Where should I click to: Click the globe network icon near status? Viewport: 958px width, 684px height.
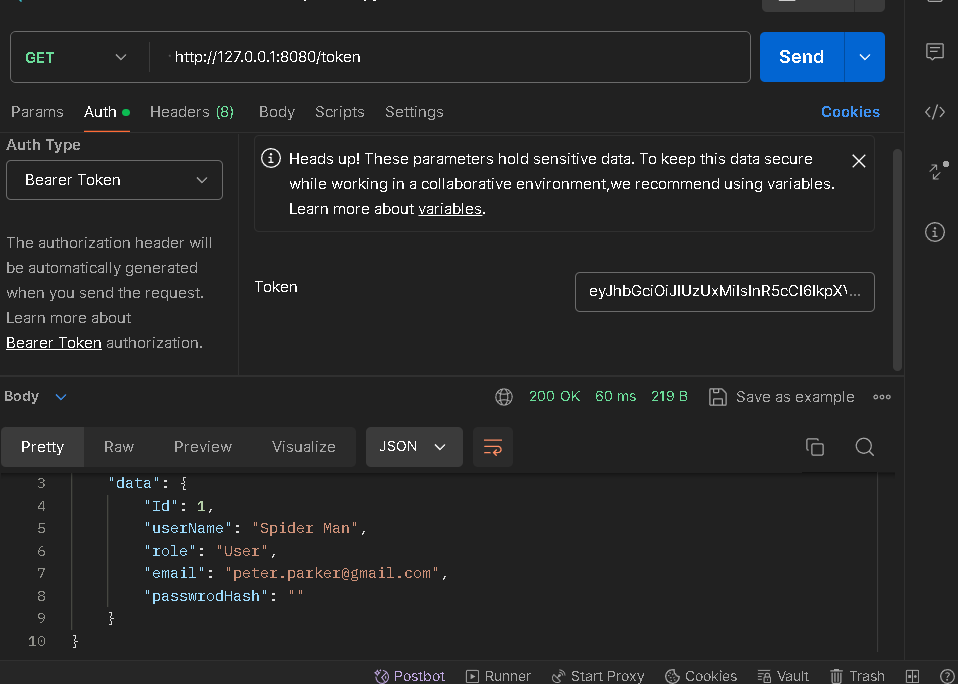(x=504, y=397)
